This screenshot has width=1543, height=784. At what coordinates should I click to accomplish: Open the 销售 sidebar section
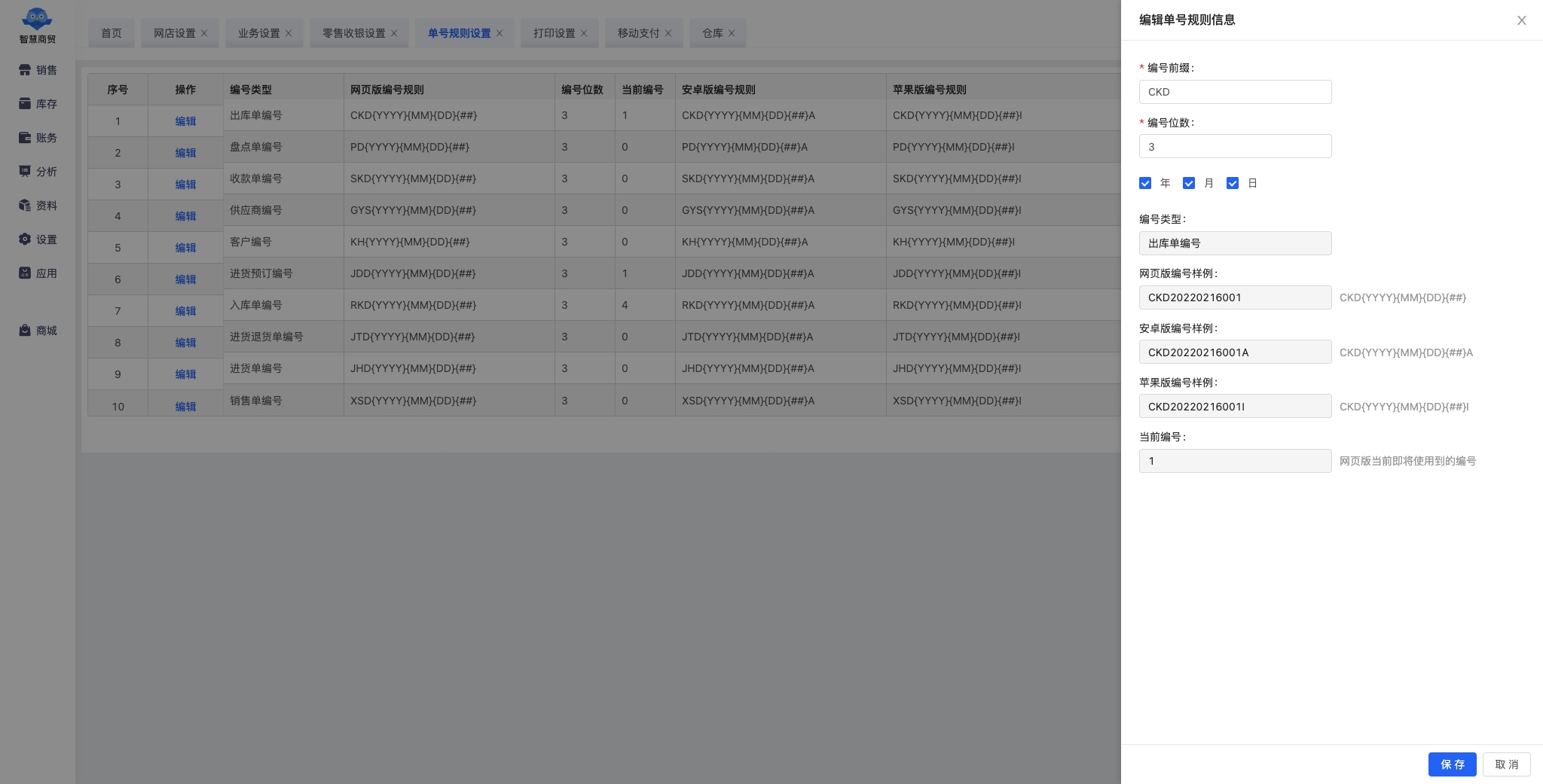tap(38, 70)
